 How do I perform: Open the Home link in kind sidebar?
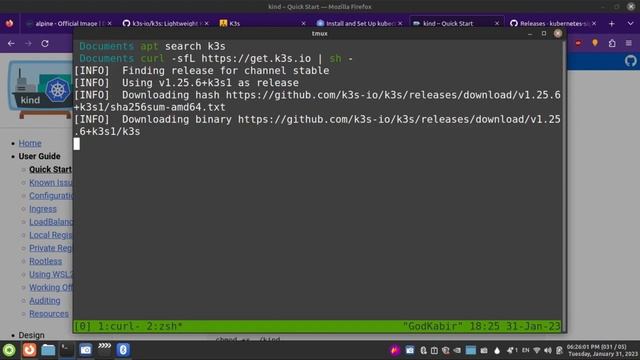pyautogui.click(x=30, y=143)
